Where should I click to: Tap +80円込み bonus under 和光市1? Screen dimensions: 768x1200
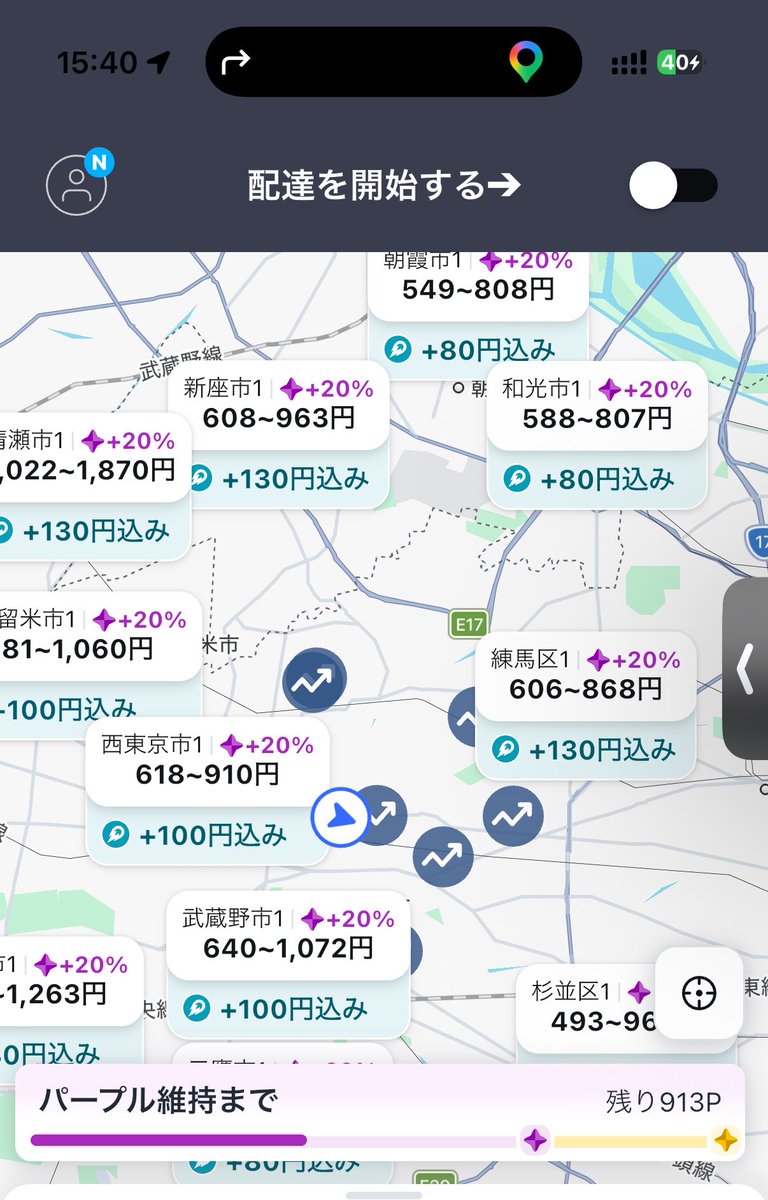606,479
